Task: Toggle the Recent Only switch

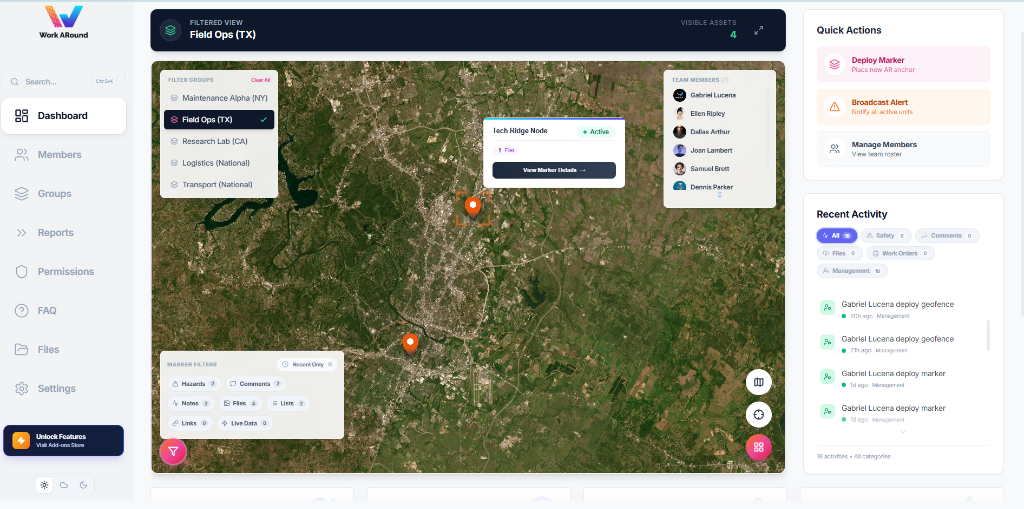Action: pos(307,364)
